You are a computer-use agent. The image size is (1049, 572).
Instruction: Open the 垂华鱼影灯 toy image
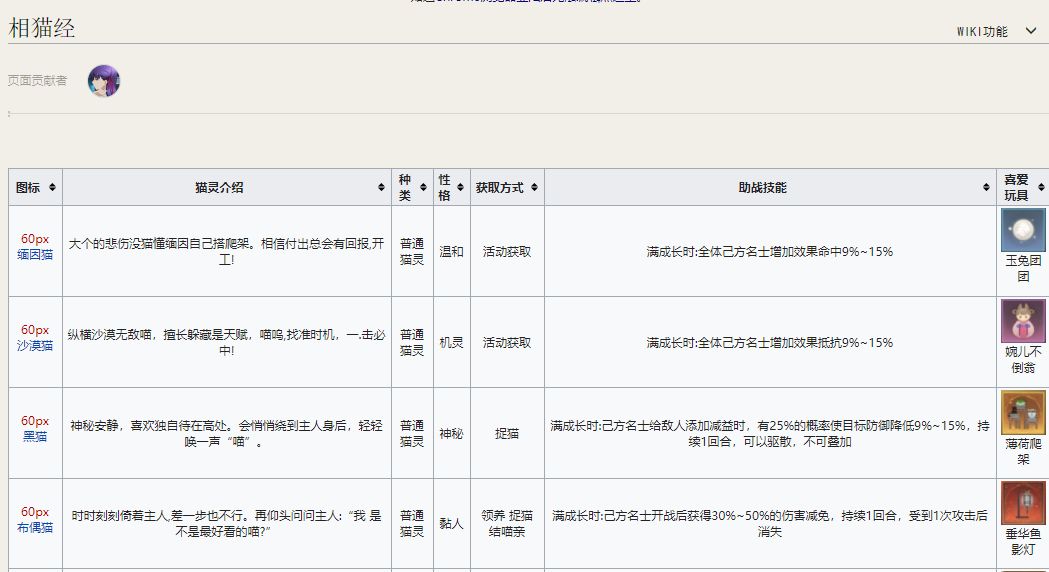pos(1023,503)
